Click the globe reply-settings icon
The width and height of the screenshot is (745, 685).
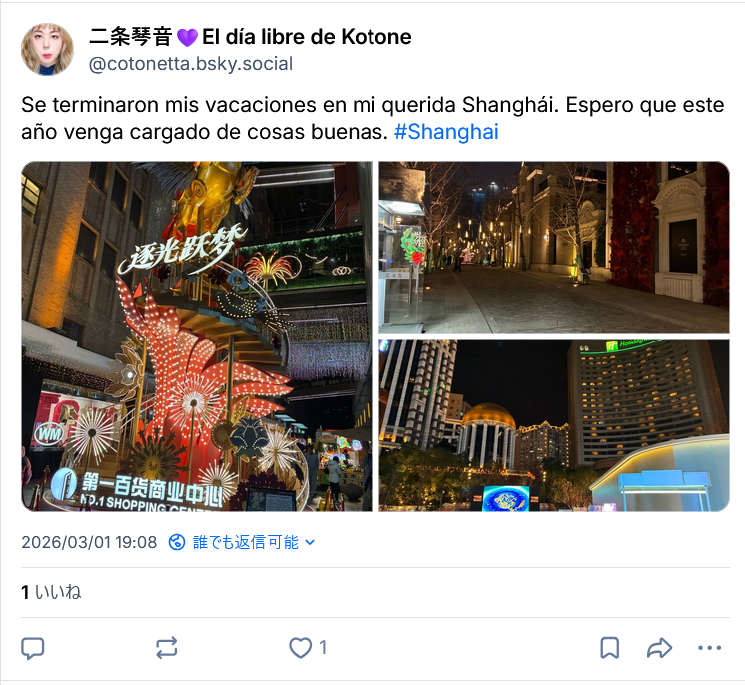[x=177, y=542]
